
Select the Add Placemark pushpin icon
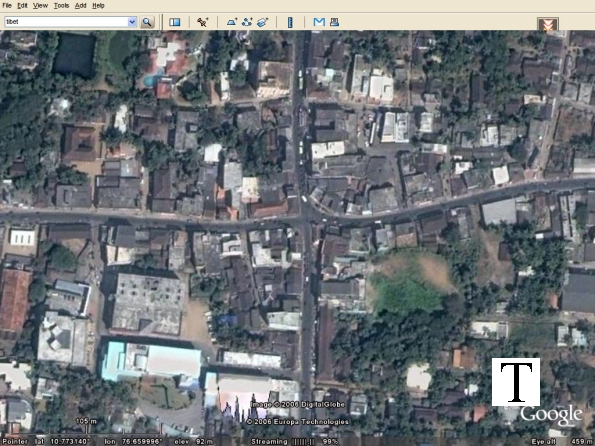coord(202,22)
